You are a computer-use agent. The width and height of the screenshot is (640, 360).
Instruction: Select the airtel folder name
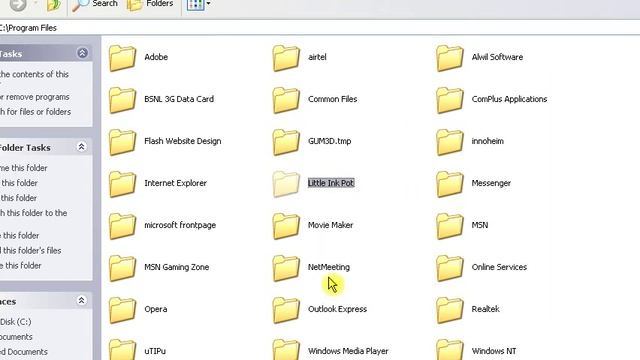317,57
